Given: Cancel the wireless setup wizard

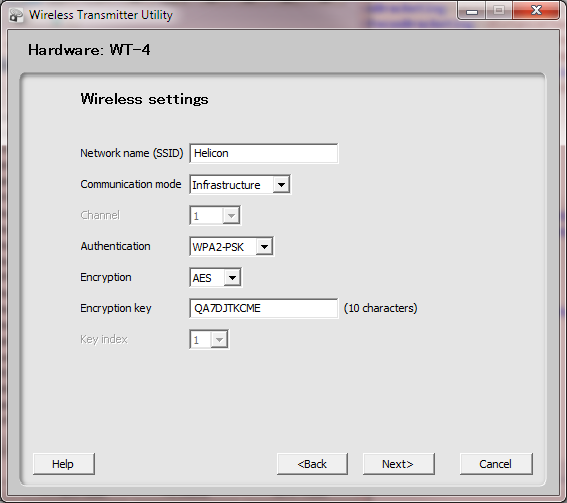Looking at the screenshot, I should pos(496,464).
